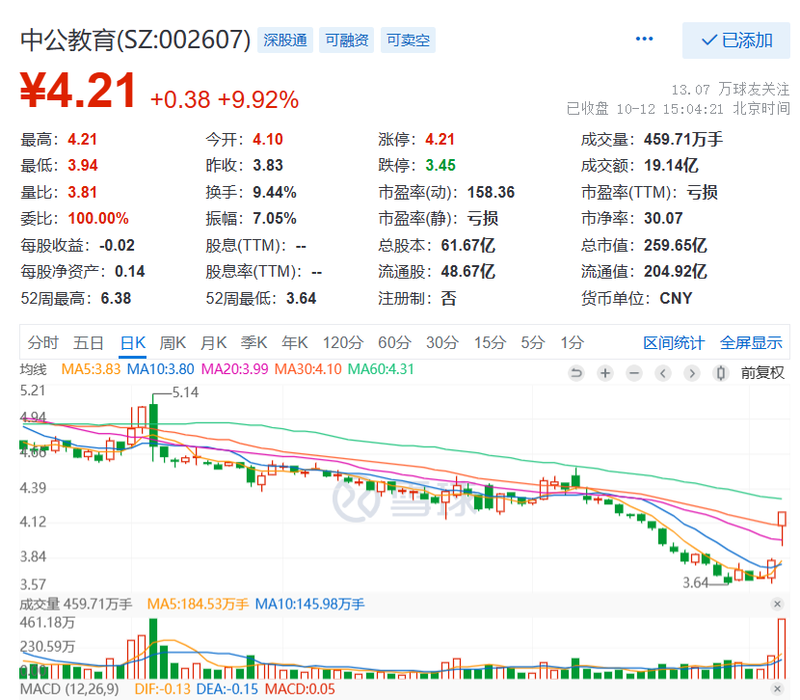Select the 月K chart tab

213,342
